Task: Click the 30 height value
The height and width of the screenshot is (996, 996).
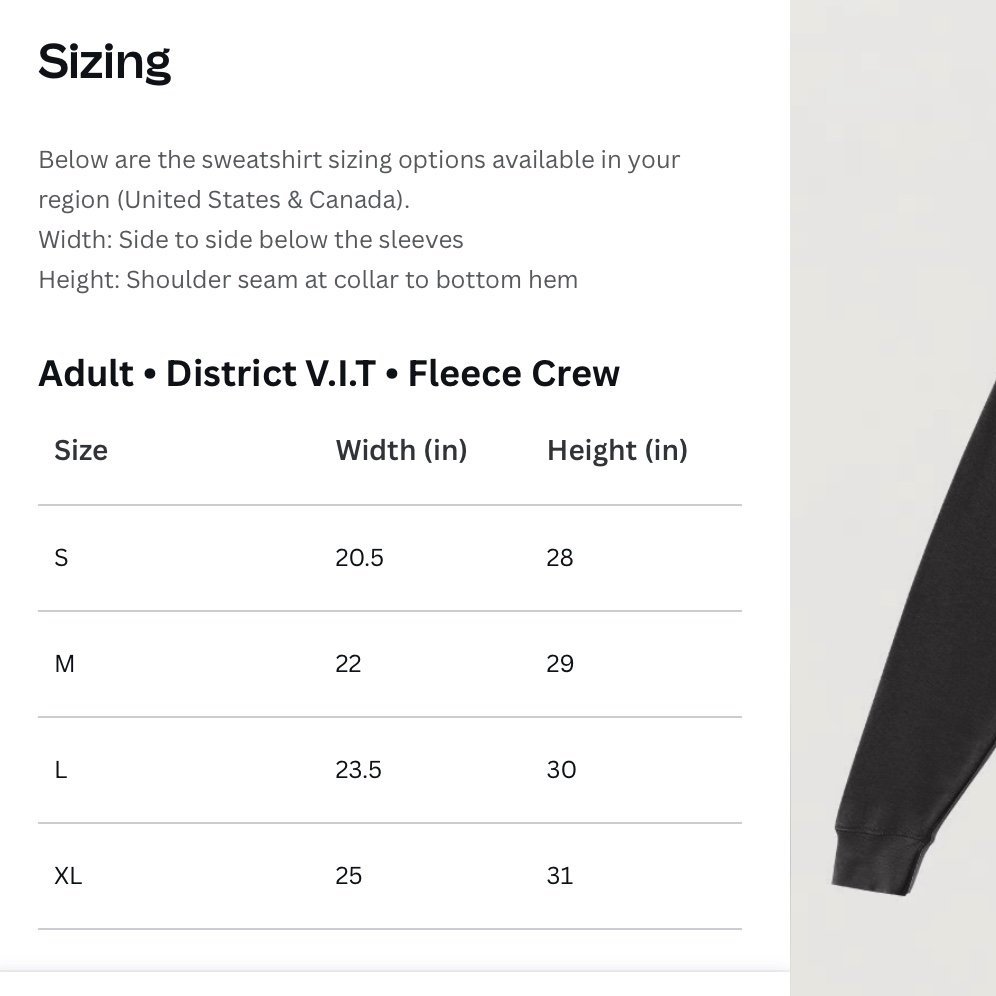Action: pyautogui.click(x=562, y=770)
